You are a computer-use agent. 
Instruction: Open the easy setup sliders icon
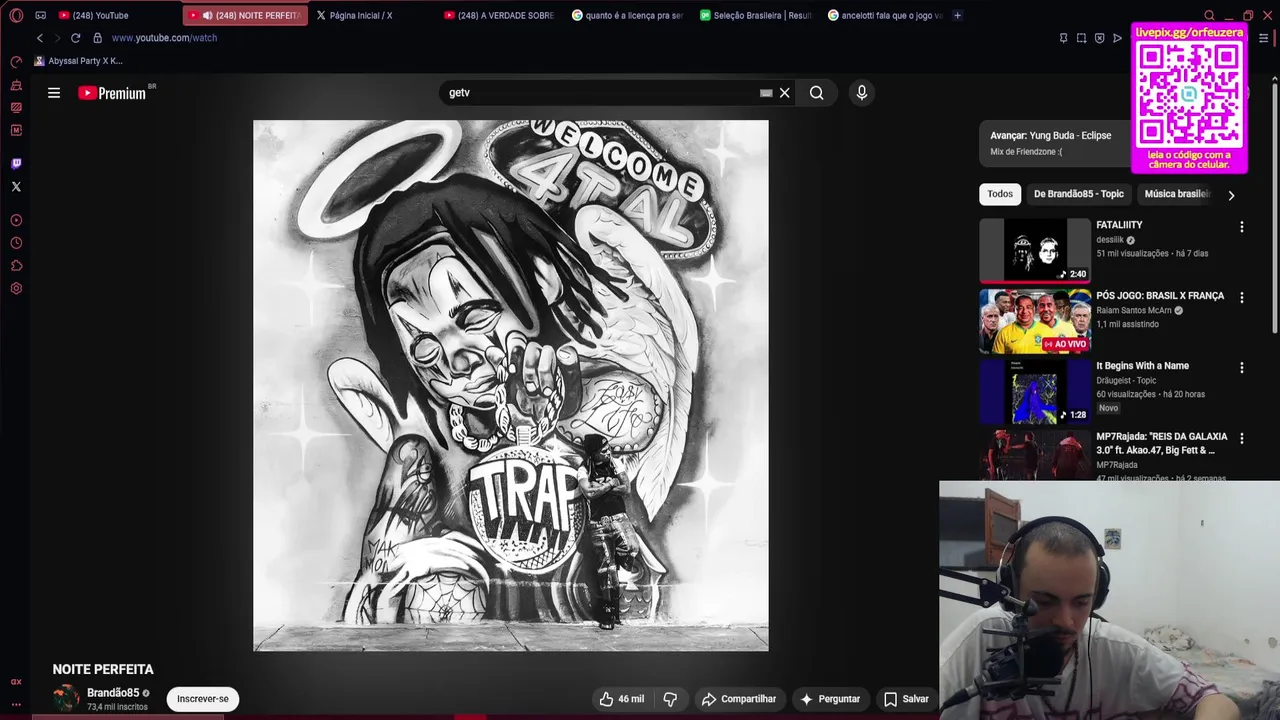tap(1263, 38)
